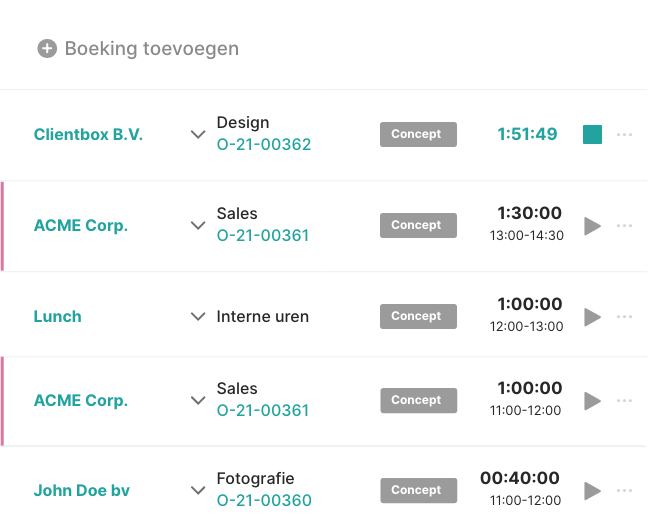This screenshot has width=650, height=520.
Task: Click Concept badge on Clientbox B.V. row
Action: 418,134
